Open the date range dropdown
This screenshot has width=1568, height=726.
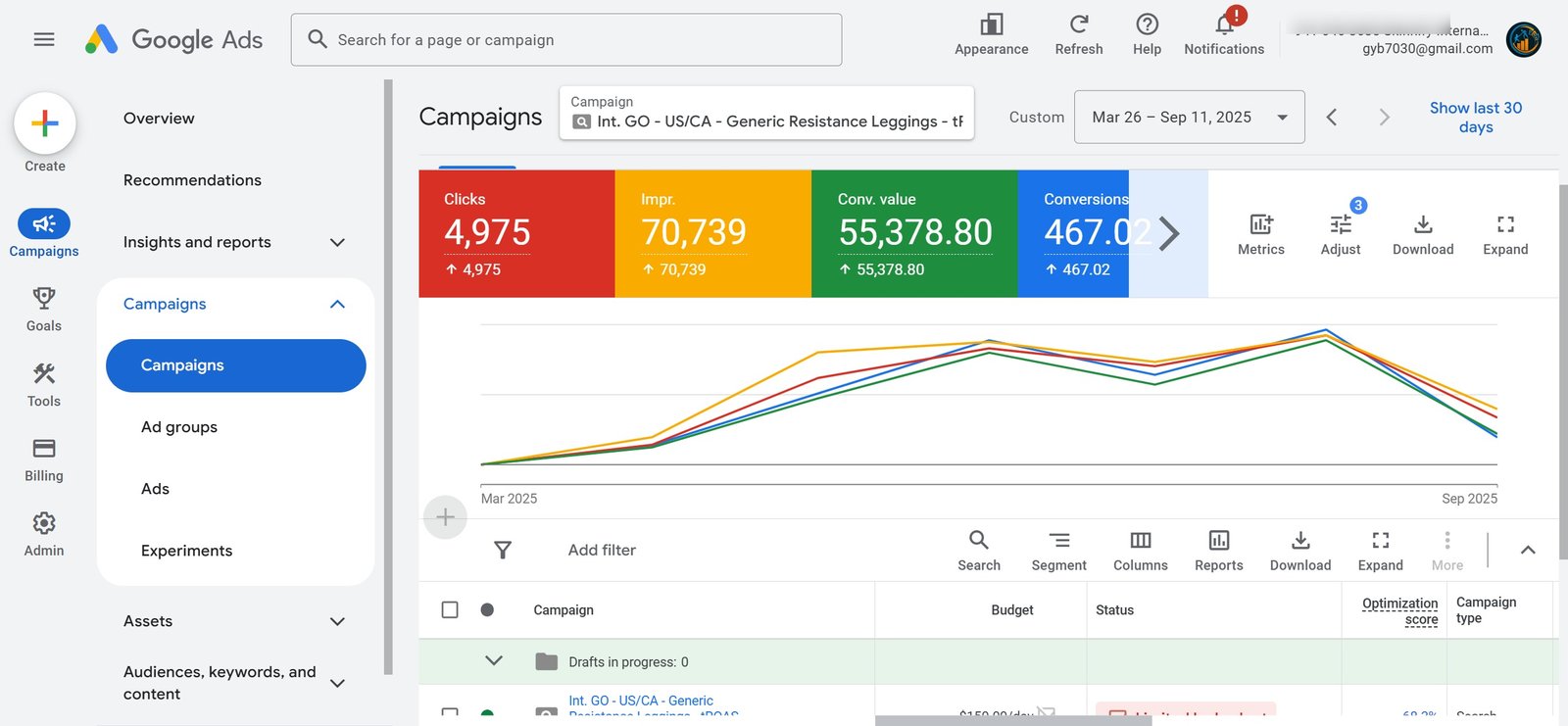click(x=1189, y=117)
